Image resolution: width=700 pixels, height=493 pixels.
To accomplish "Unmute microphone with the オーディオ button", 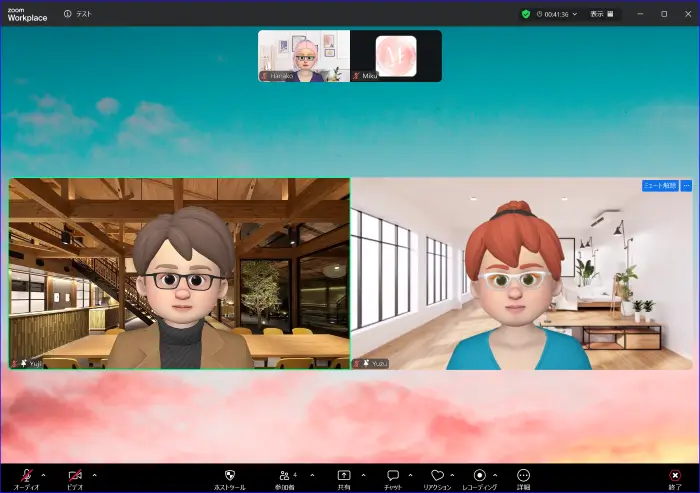I will tap(26, 476).
